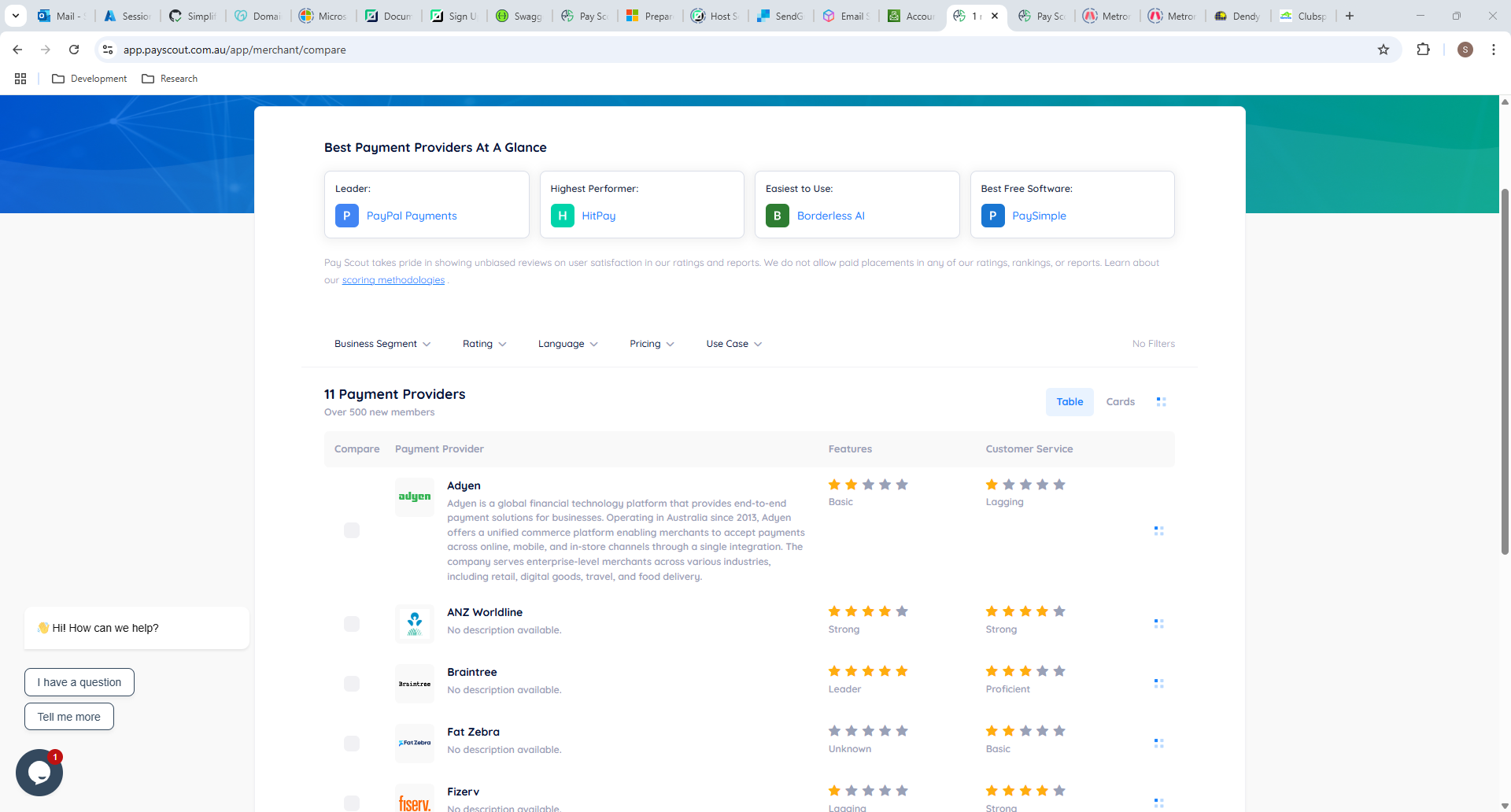Open the PayPal Payments link
This screenshot has width=1511, height=812.
412,216
